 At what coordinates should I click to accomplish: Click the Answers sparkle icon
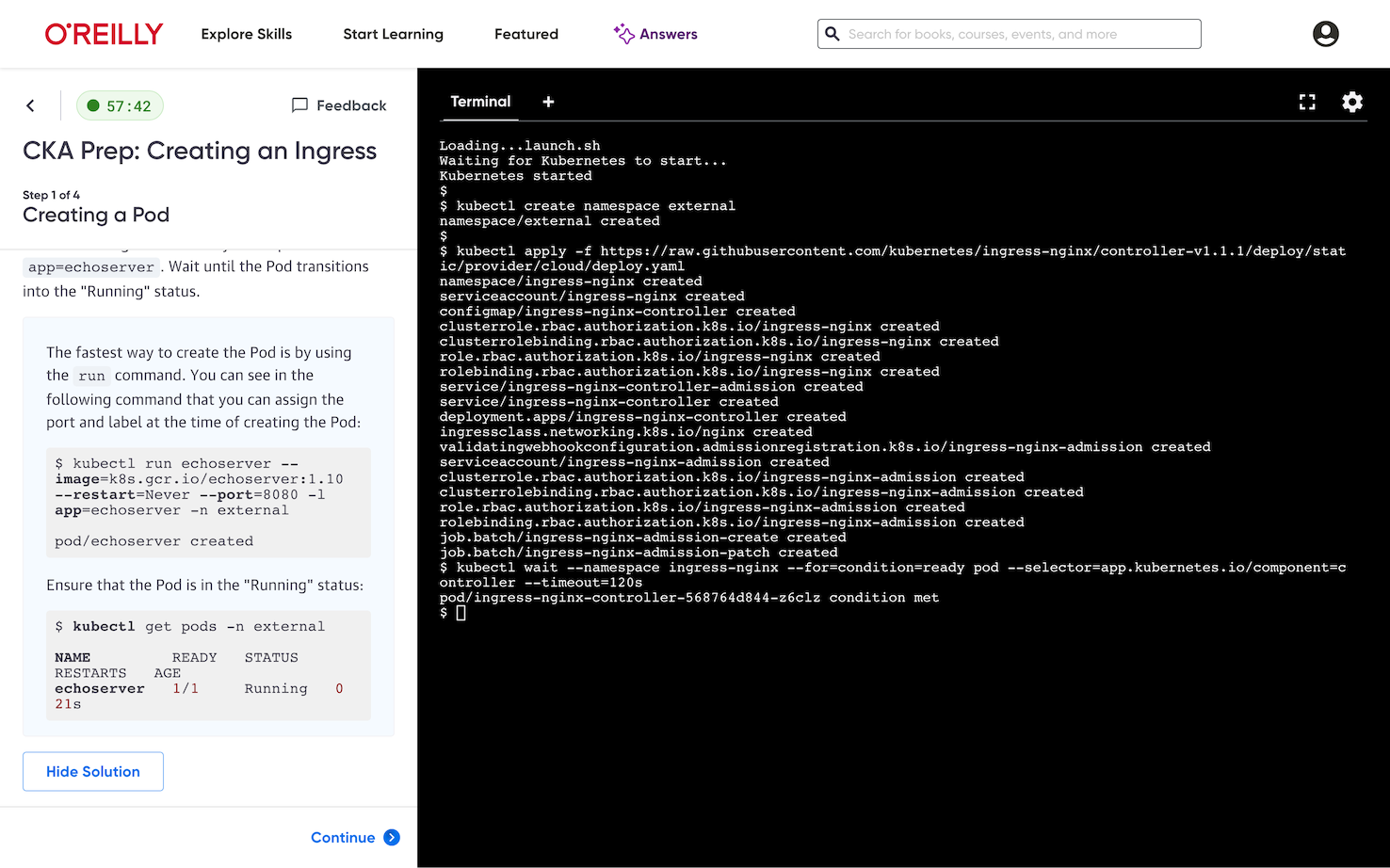coord(623,34)
